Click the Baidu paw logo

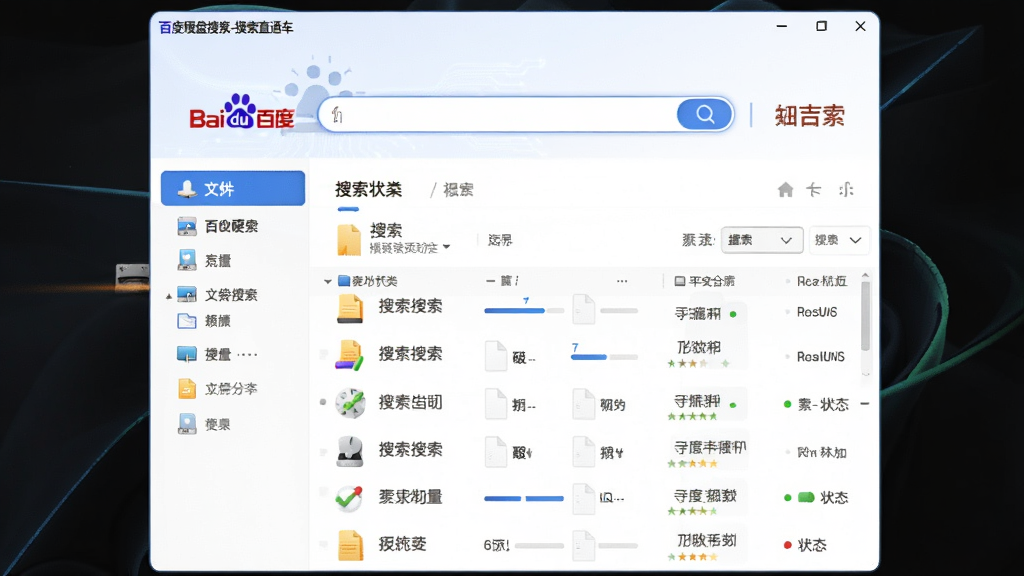click(x=241, y=111)
